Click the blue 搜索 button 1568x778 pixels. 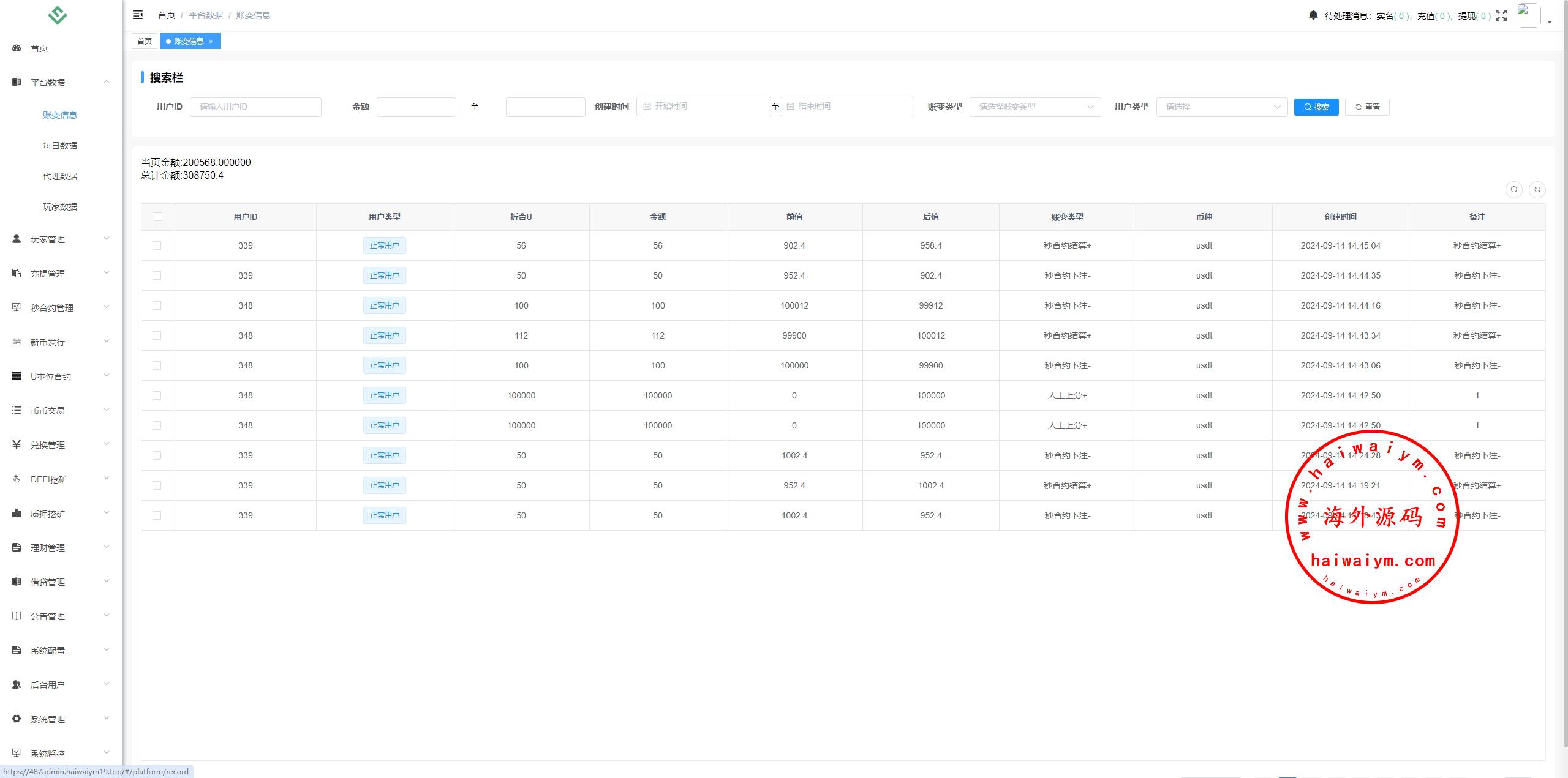coord(1316,107)
